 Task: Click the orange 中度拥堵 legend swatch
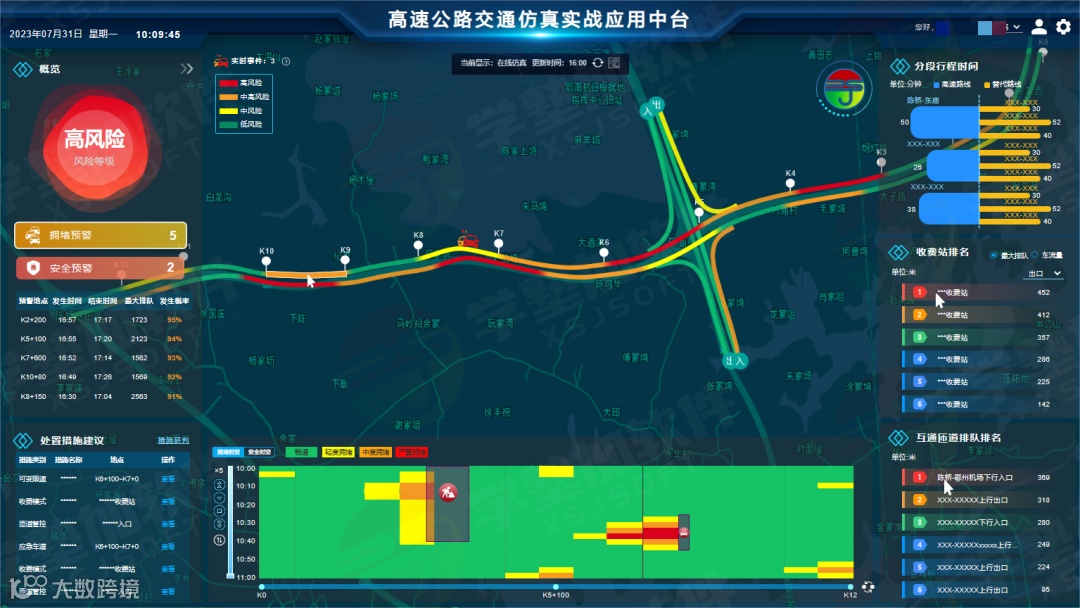point(375,452)
